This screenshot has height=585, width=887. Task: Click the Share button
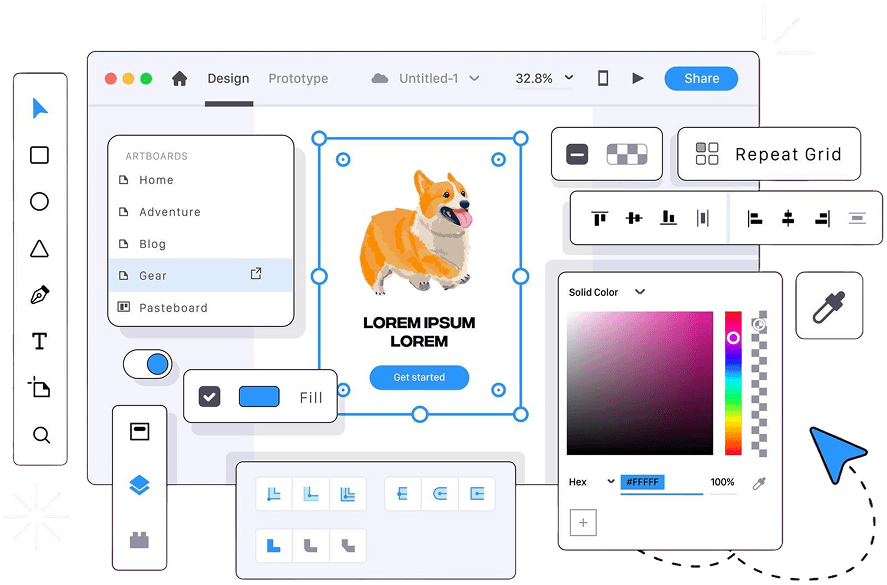pyautogui.click(x=701, y=79)
